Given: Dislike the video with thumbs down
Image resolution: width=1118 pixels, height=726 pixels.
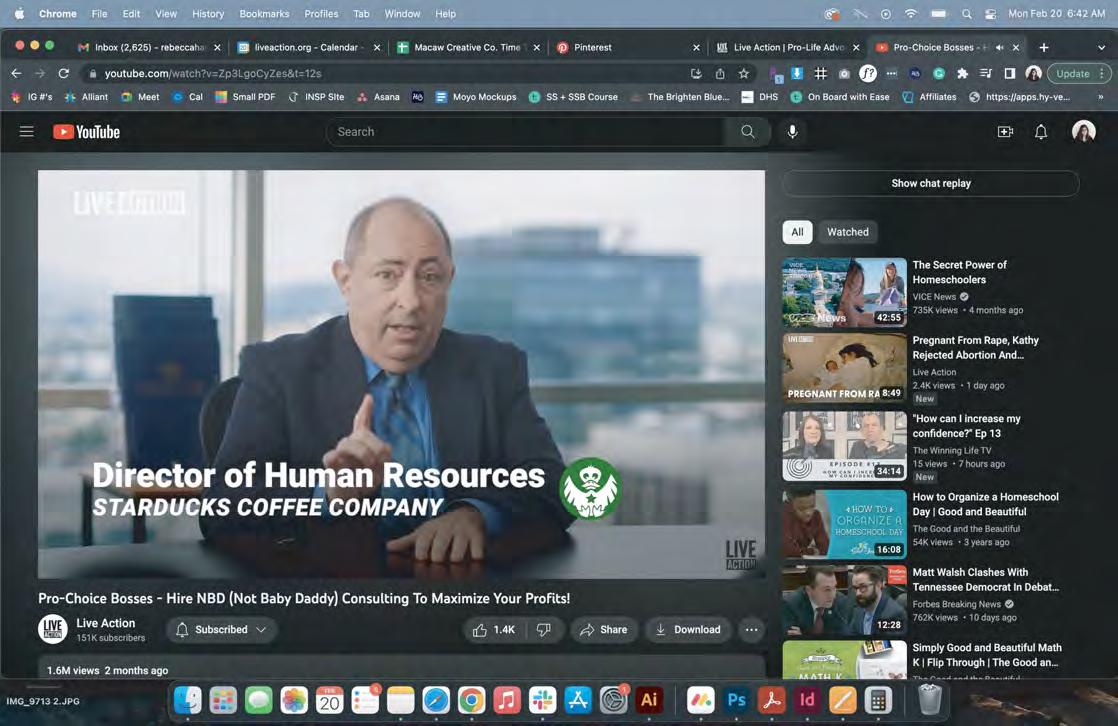Looking at the screenshot, I should 544,630.
